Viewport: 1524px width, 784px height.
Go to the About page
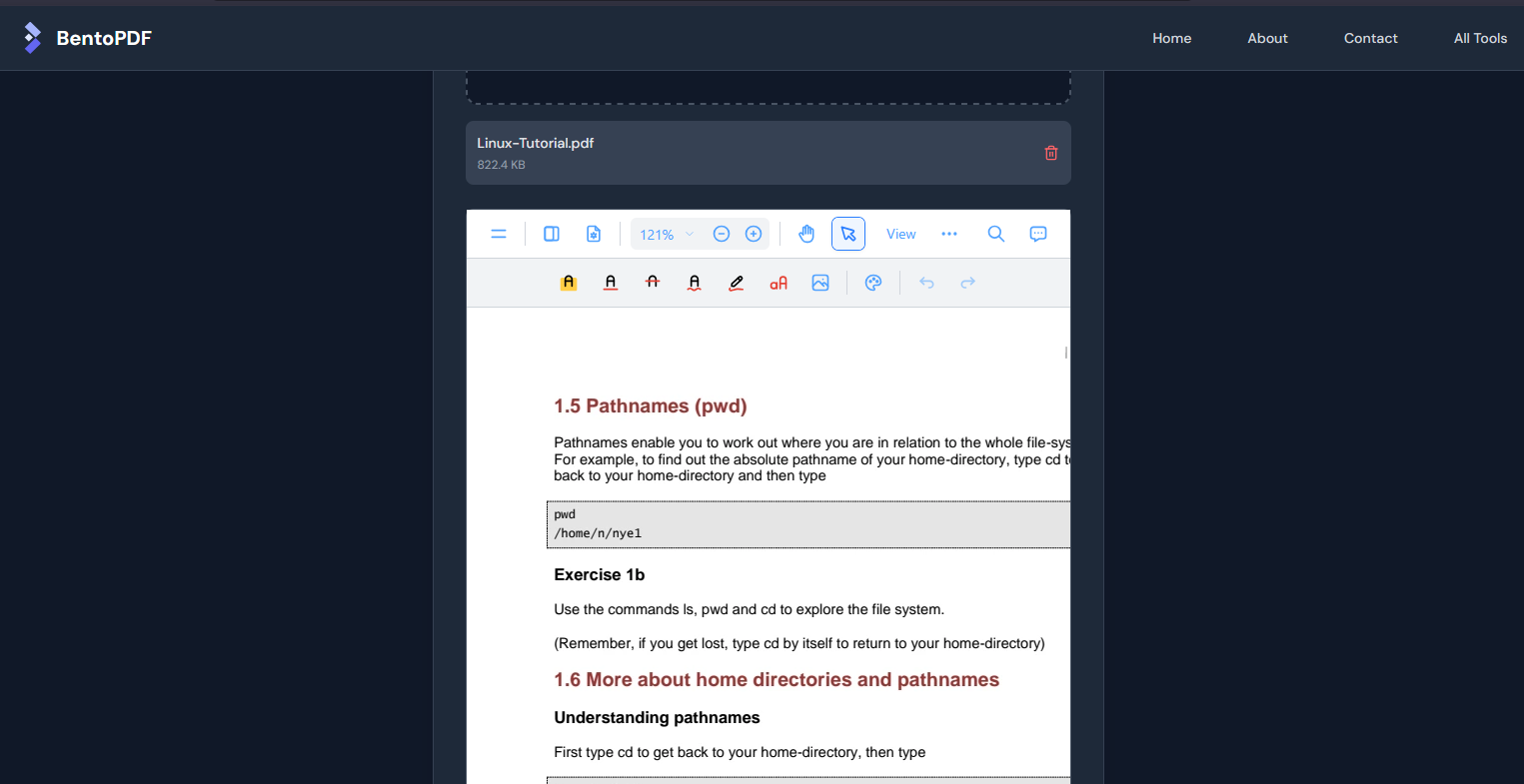(x=1267, y=38)
